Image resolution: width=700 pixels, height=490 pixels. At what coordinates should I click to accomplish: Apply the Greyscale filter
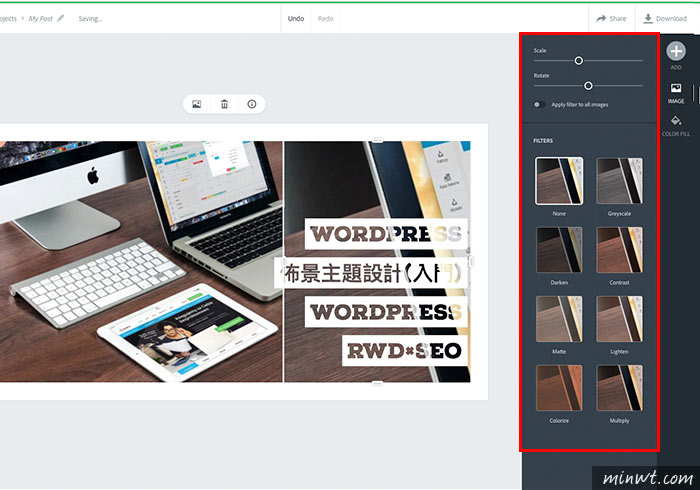click(x=619, y=181)
